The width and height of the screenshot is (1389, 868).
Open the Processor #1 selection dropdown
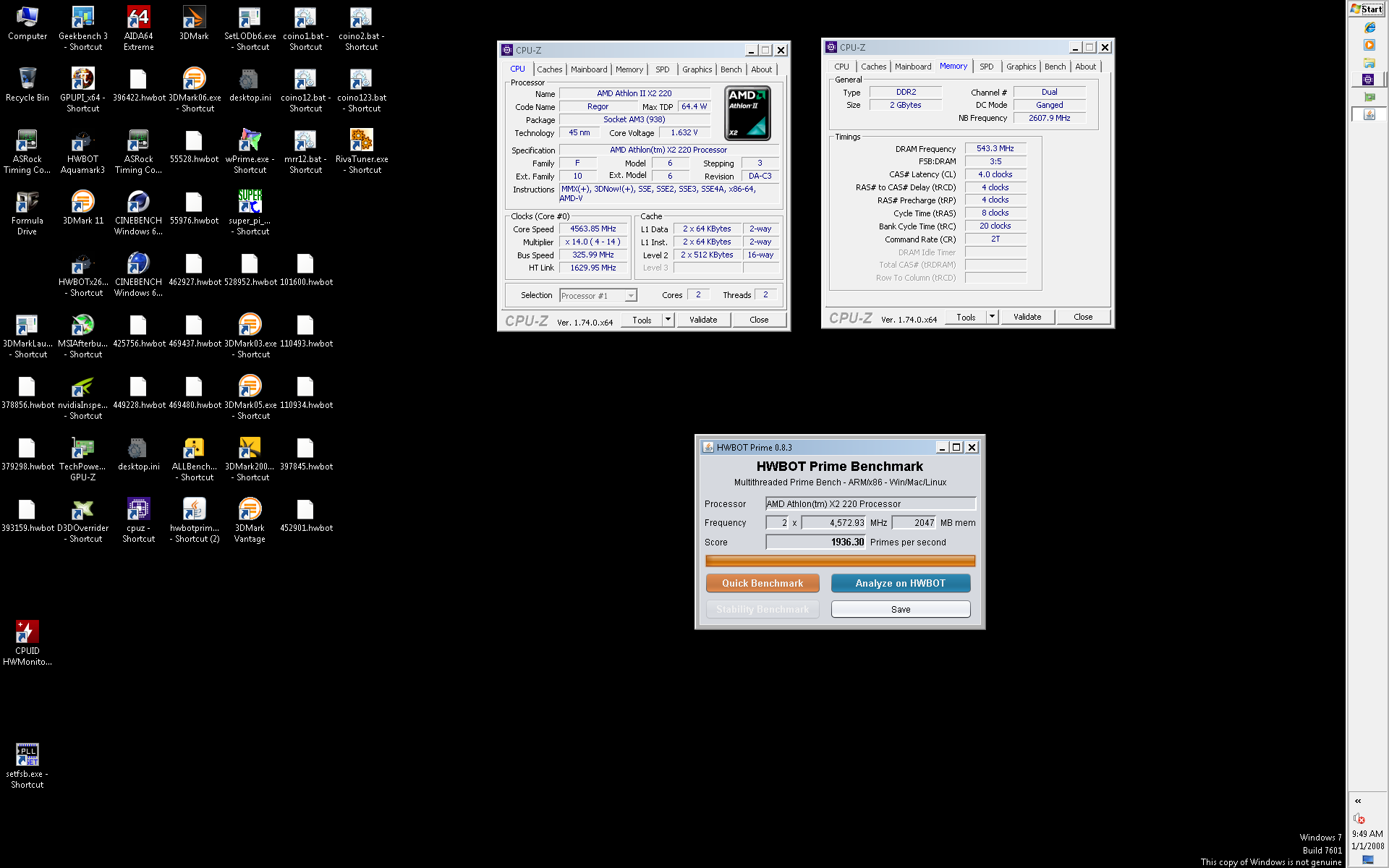598,295
